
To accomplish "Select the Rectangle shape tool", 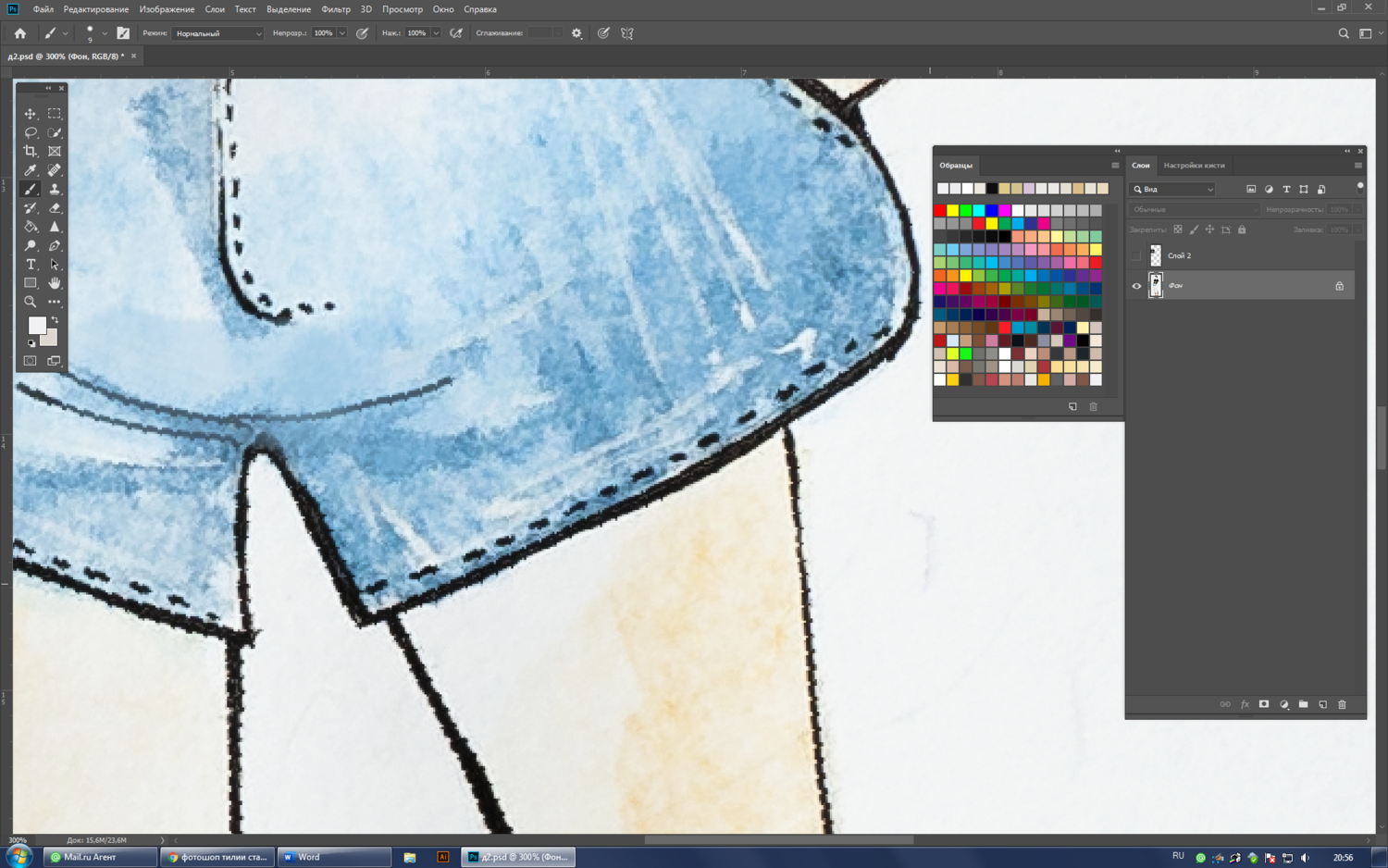I will (31, 283).
